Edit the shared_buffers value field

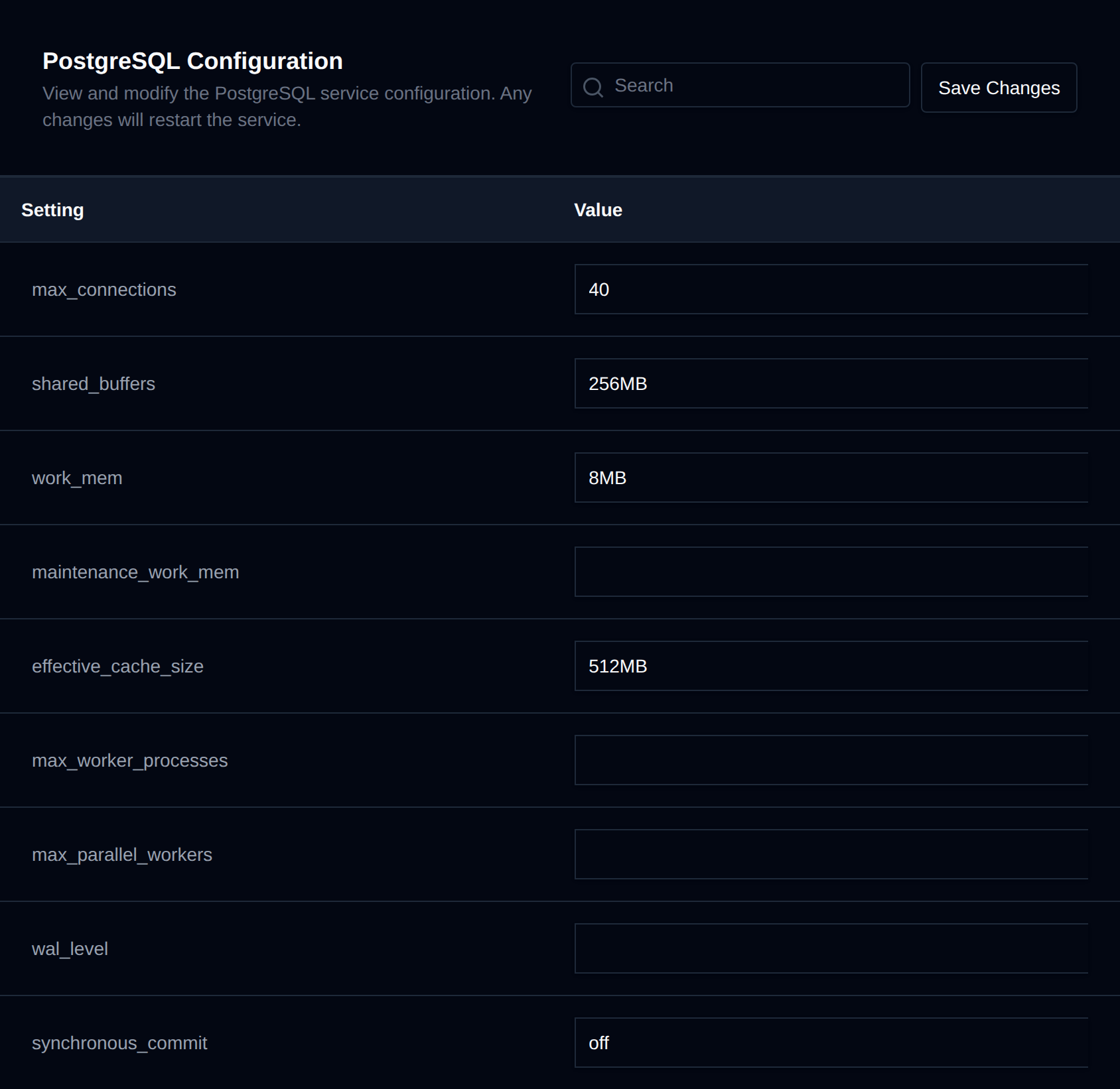(831, 383)
